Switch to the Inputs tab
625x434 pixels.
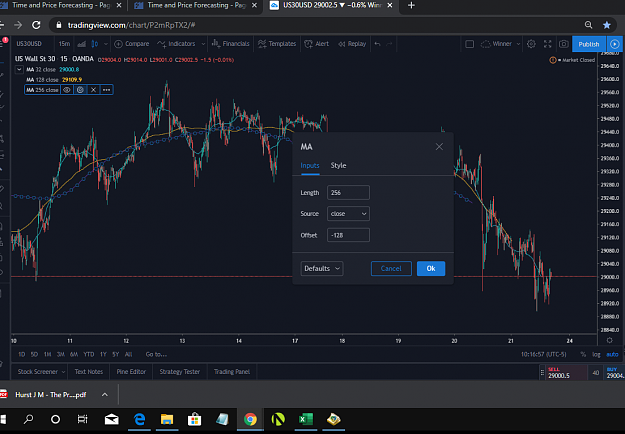[x=310, y=165]
